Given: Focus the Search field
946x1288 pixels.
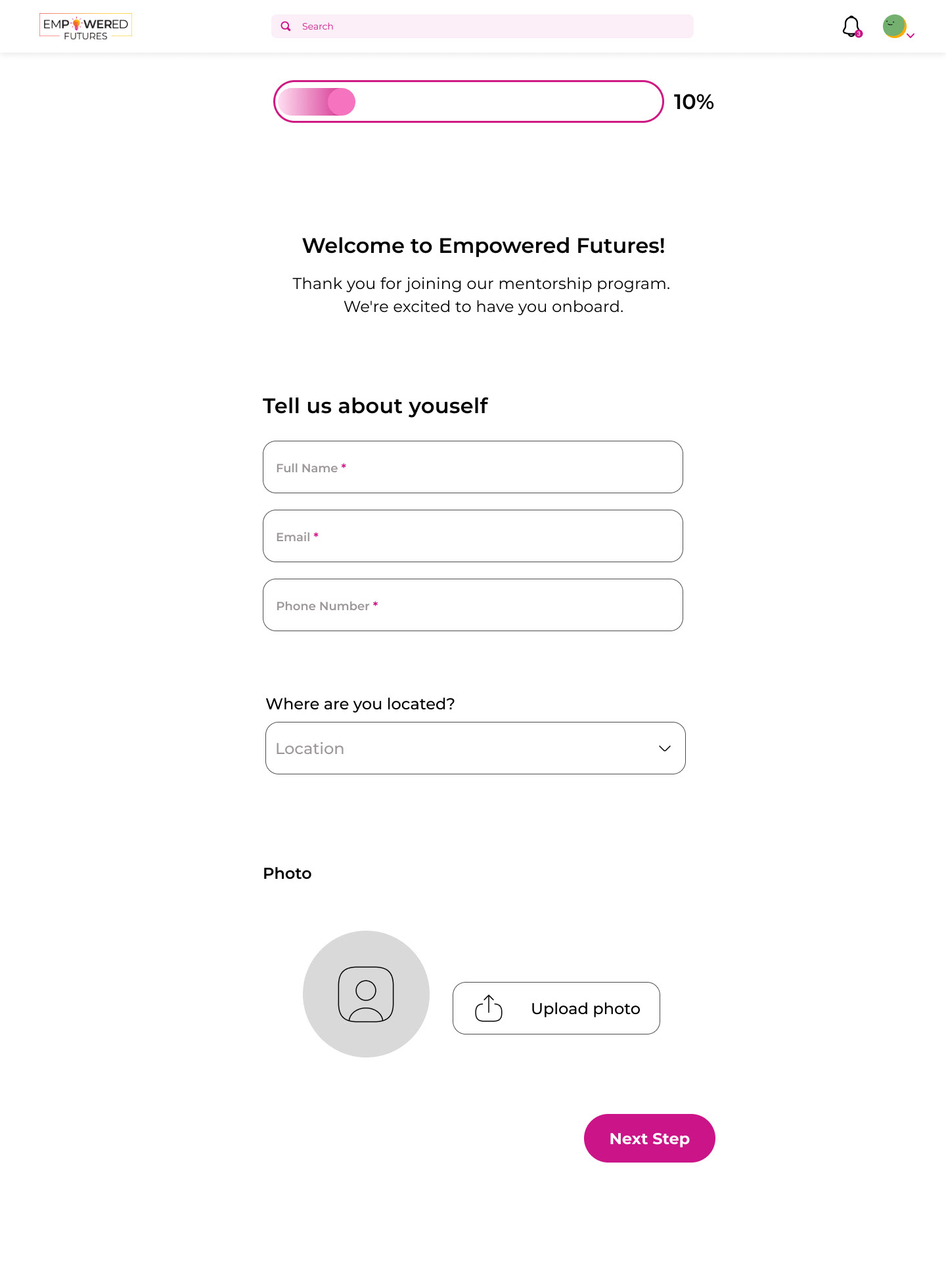Looking at the screenshot, I should (x=482, y=26).
